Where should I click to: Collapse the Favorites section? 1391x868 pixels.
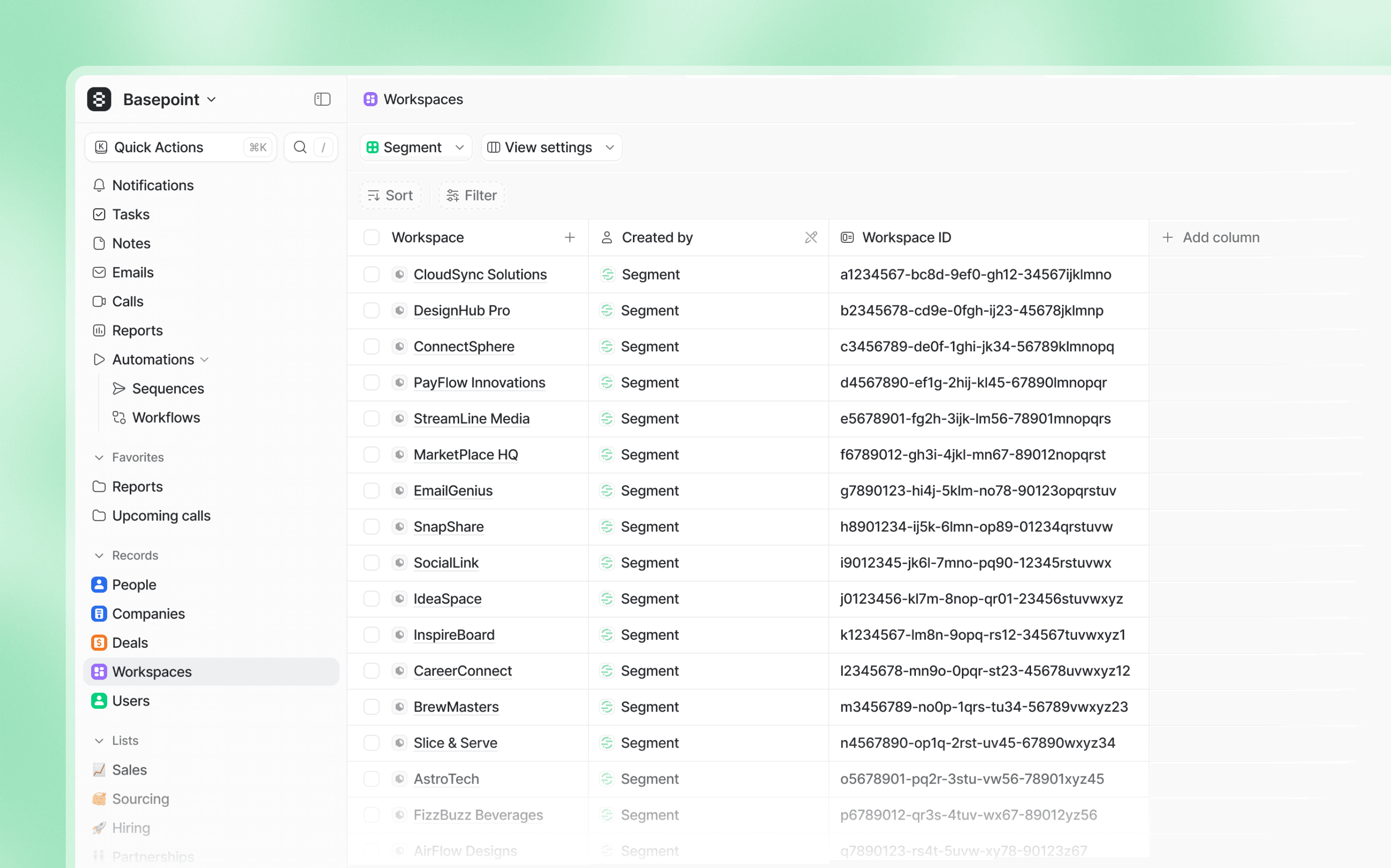tap(99, 457)
